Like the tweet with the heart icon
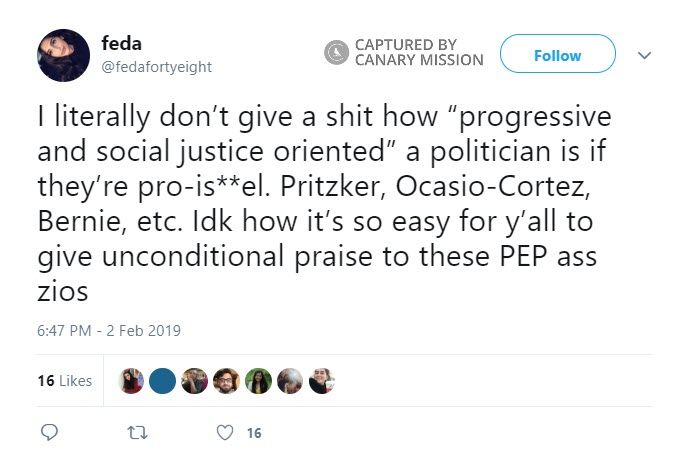The width and height of the screenshot is (687, 468). click(225, 432)
